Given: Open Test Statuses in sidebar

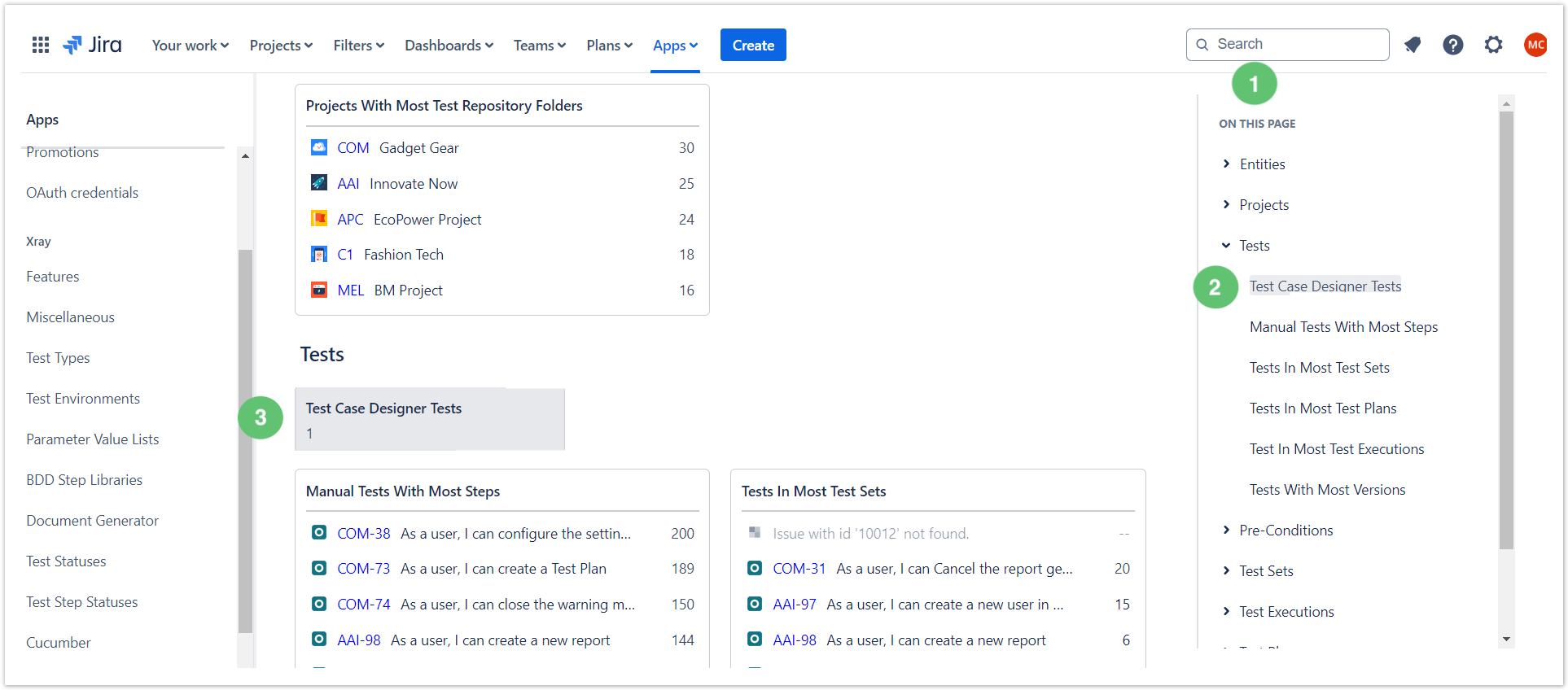Looking at the screenshot, I should (x=66, y=561).
